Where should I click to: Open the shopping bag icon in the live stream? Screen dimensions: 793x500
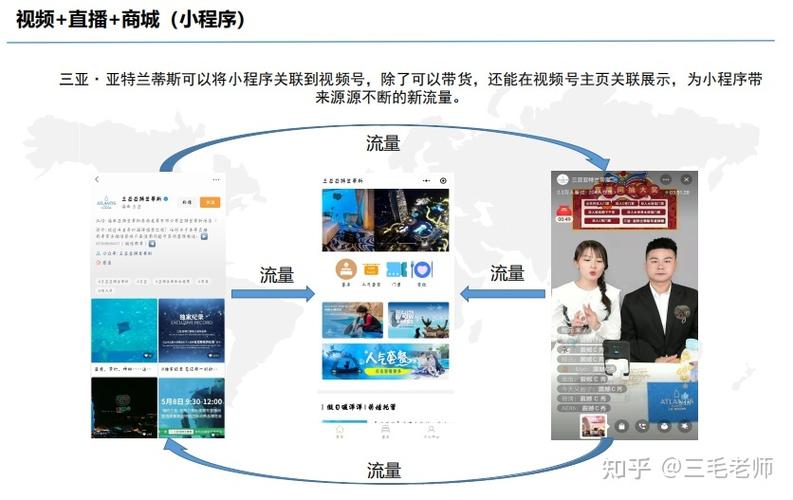622,426
